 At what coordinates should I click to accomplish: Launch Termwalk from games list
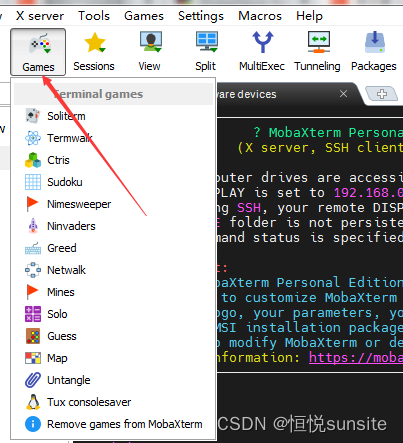pyautogui.click(x=113, y=138)
